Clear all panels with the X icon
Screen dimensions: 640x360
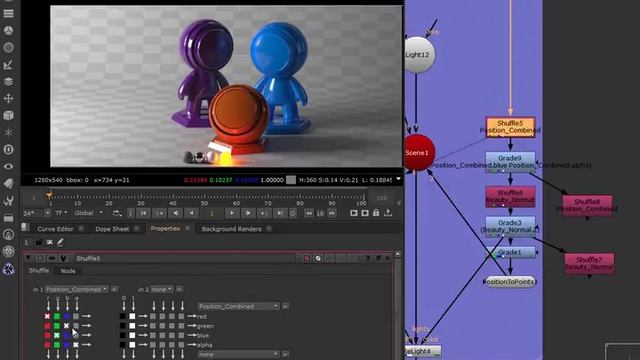(49, 242)
